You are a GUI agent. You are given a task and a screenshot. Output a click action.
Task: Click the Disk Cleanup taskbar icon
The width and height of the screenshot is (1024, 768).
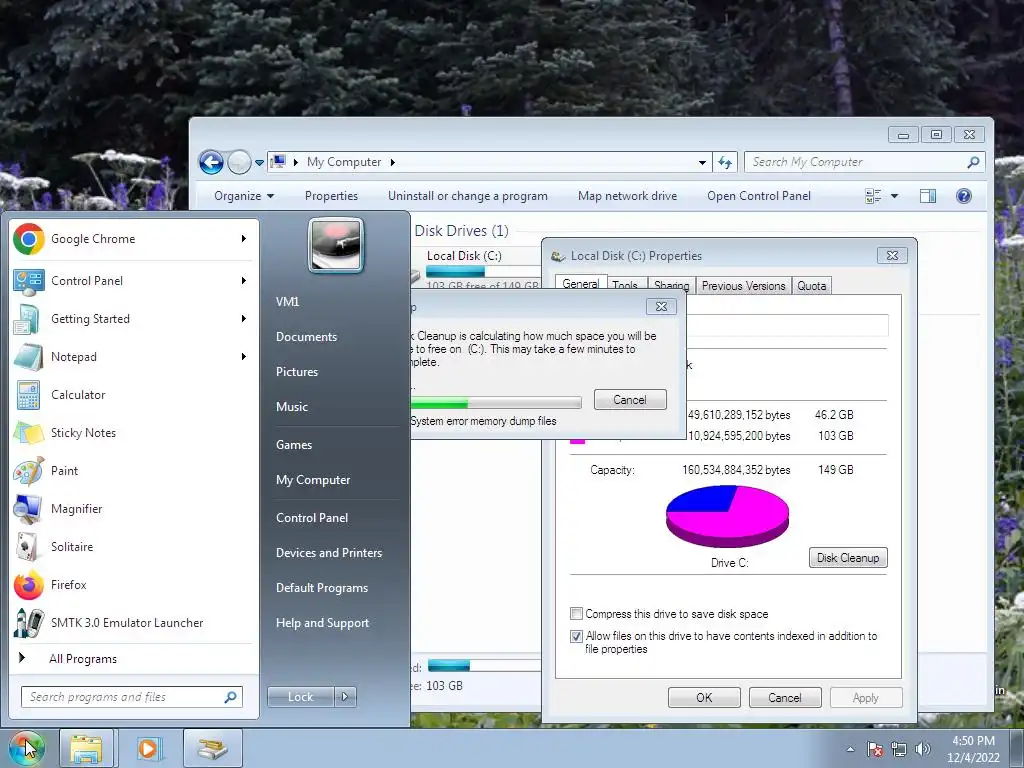tap(213, 748)
